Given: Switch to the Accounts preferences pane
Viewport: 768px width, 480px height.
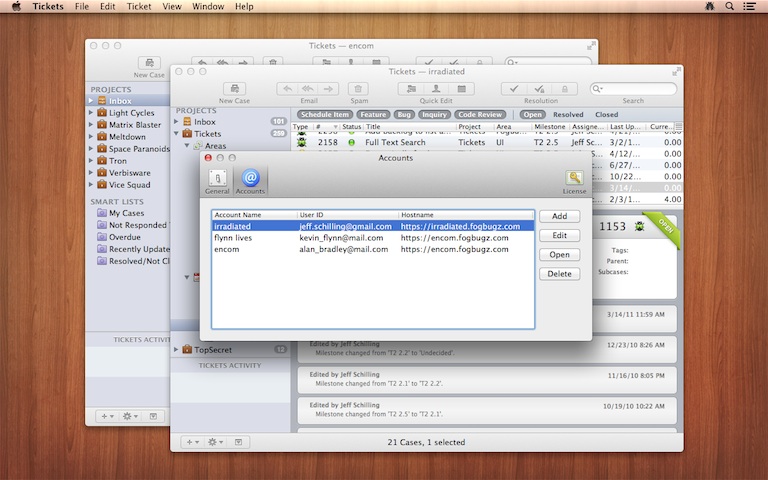Looking at the screenshot, I should 250,179.
